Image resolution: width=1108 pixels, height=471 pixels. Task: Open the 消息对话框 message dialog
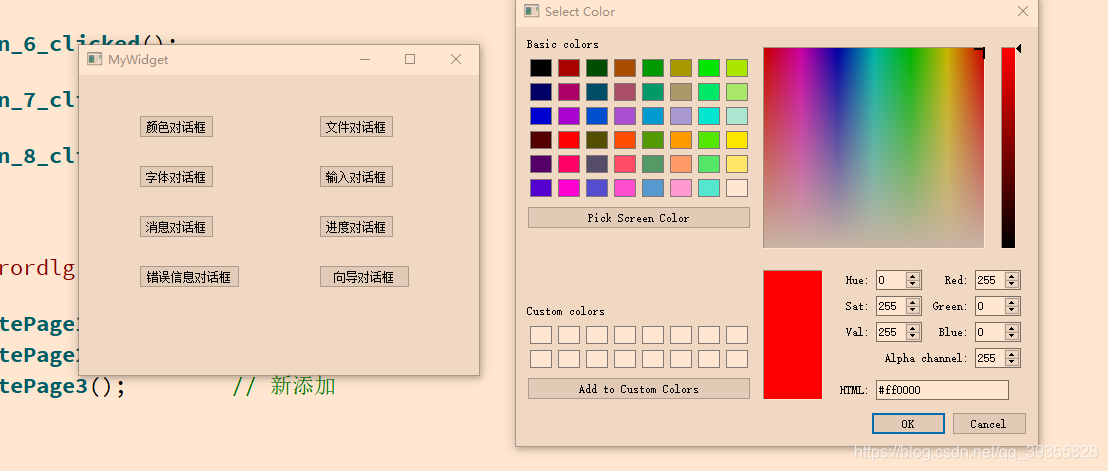coord(176,227)
